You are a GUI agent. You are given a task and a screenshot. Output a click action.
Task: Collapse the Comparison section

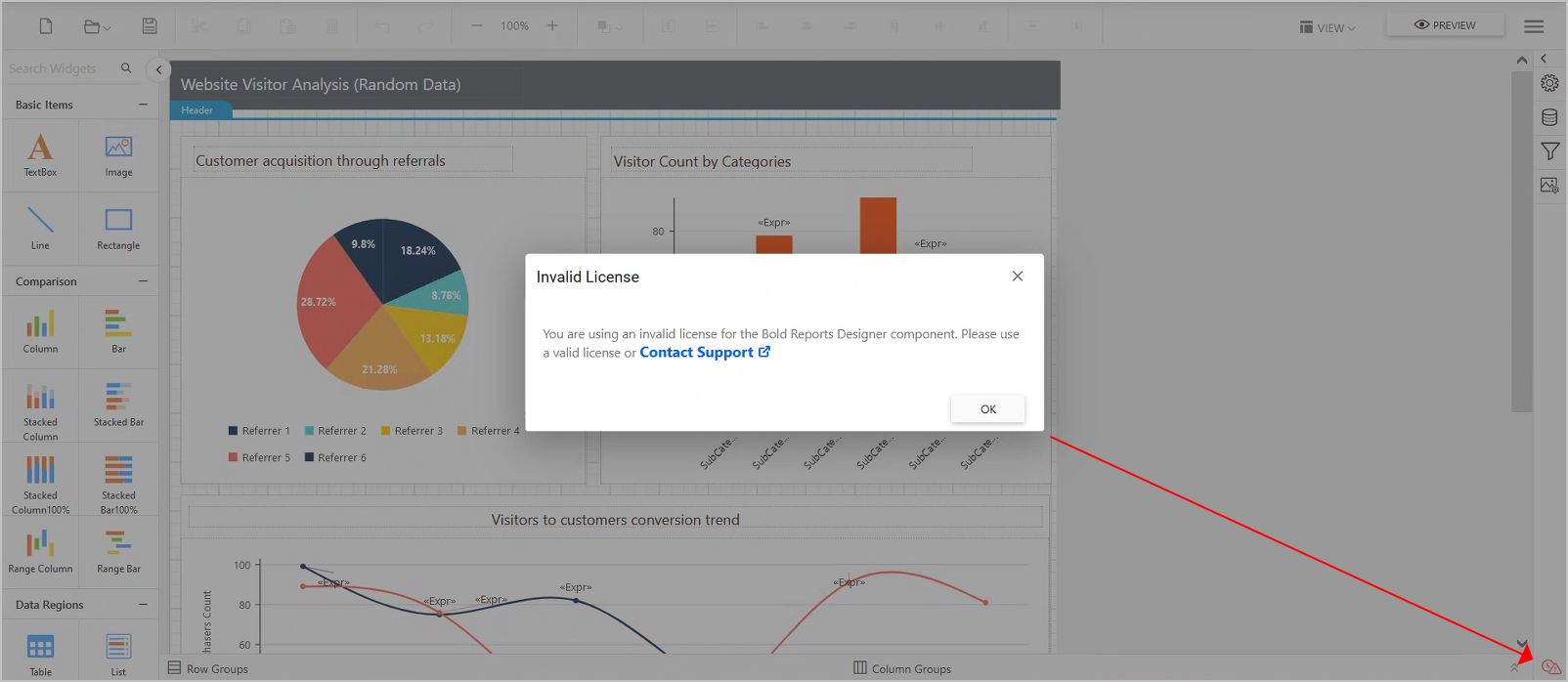[143, 281]
